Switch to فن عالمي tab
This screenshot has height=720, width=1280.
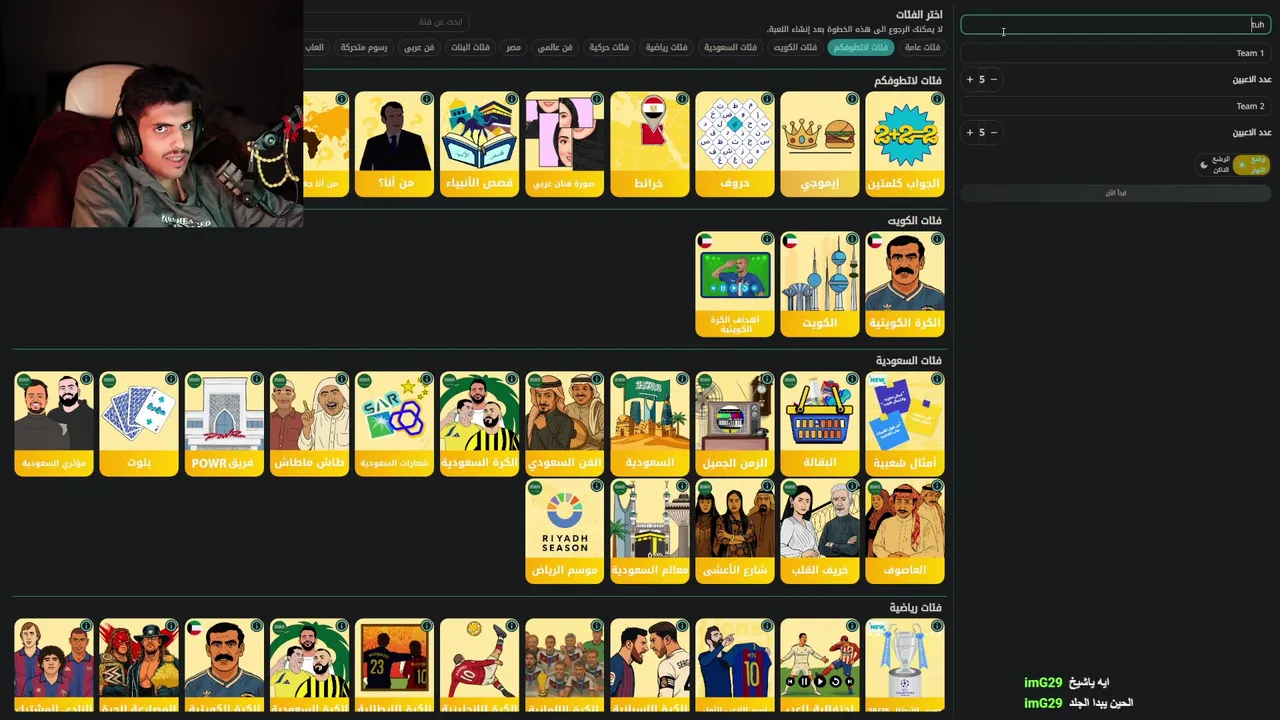(554, 47)
